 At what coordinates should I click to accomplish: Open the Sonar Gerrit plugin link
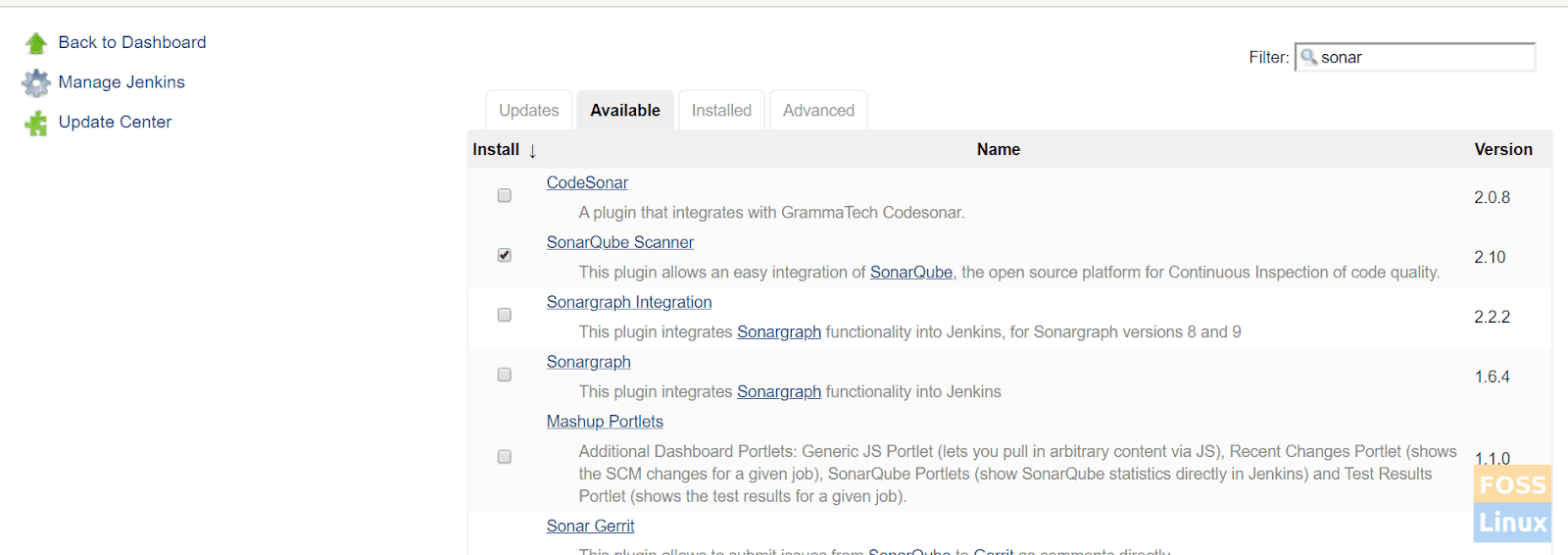[591, 526]
